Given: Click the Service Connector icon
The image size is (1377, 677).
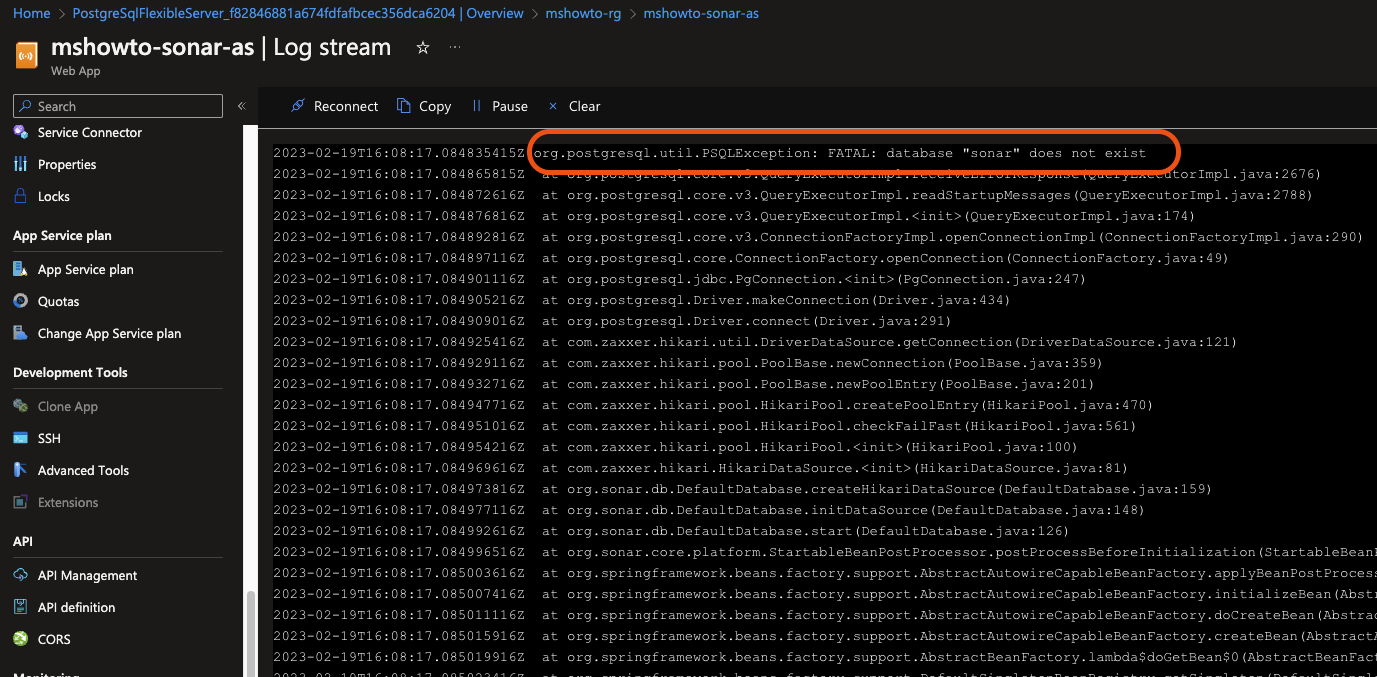Looking at the screenshot, I should 20,132.
